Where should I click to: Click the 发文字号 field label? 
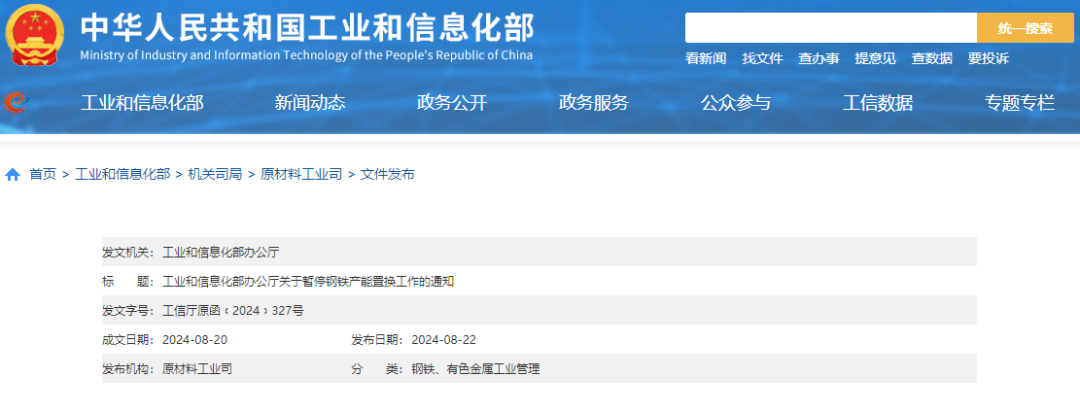(x=129, y=310)
